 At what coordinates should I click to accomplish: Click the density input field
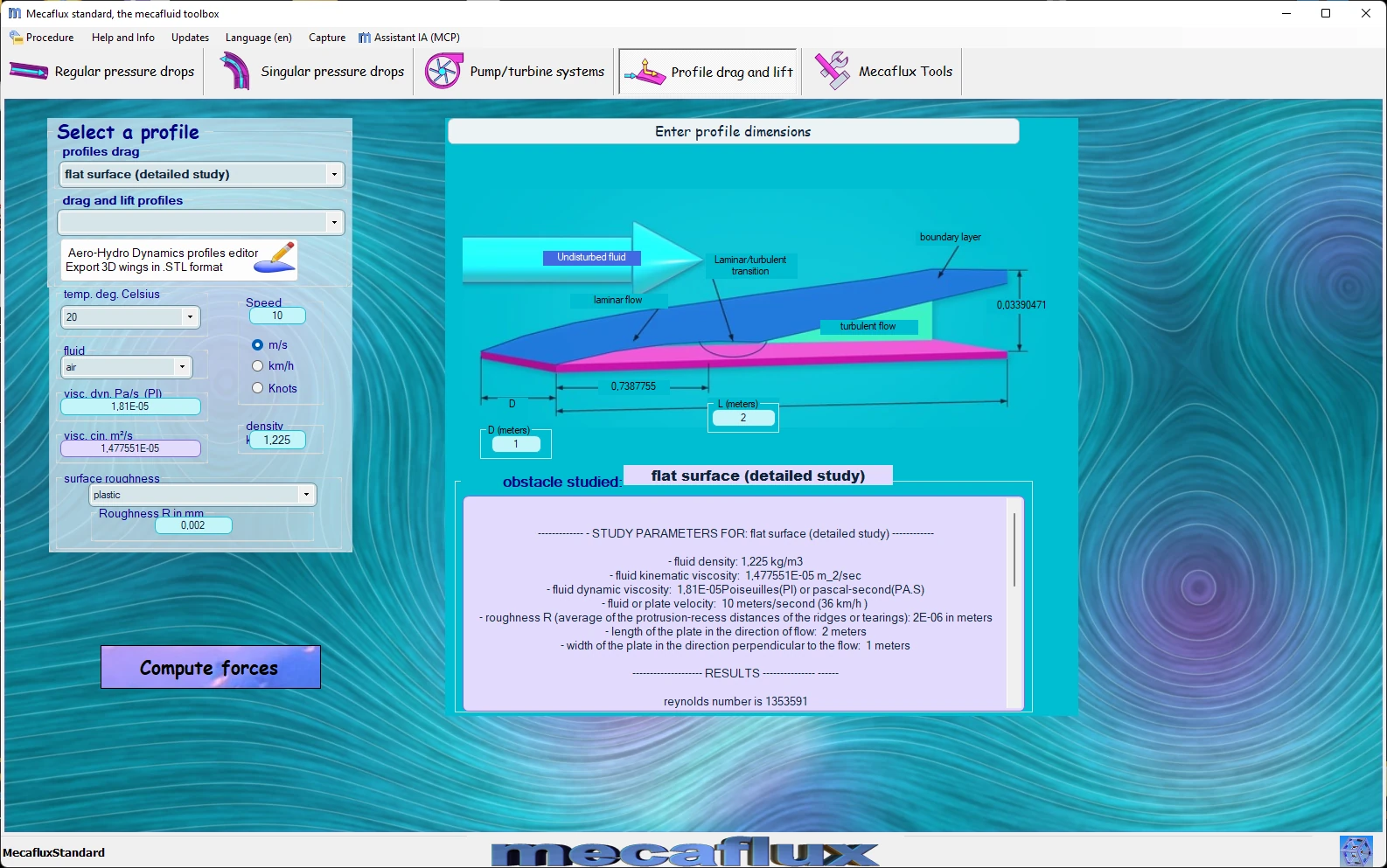click(277, 440)
